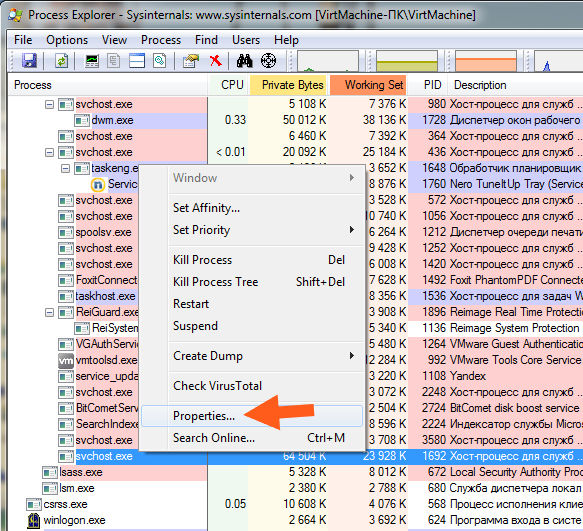Viewport: 583px width, 531px height.
Task: Collapse the svchost.exe PID 980 tree node
Action: point(49,104)
